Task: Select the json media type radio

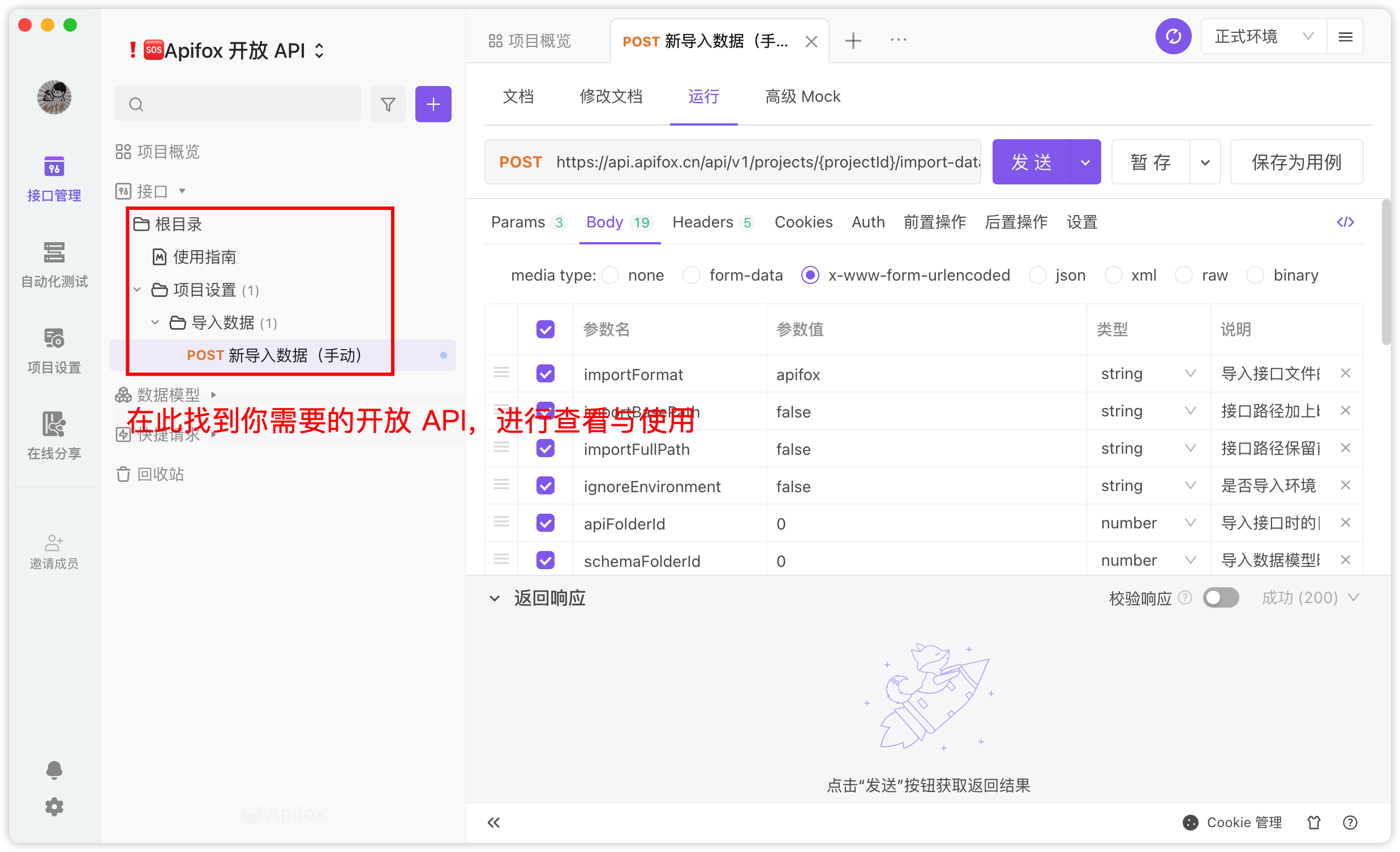Action: click(x=1037, y=276)
